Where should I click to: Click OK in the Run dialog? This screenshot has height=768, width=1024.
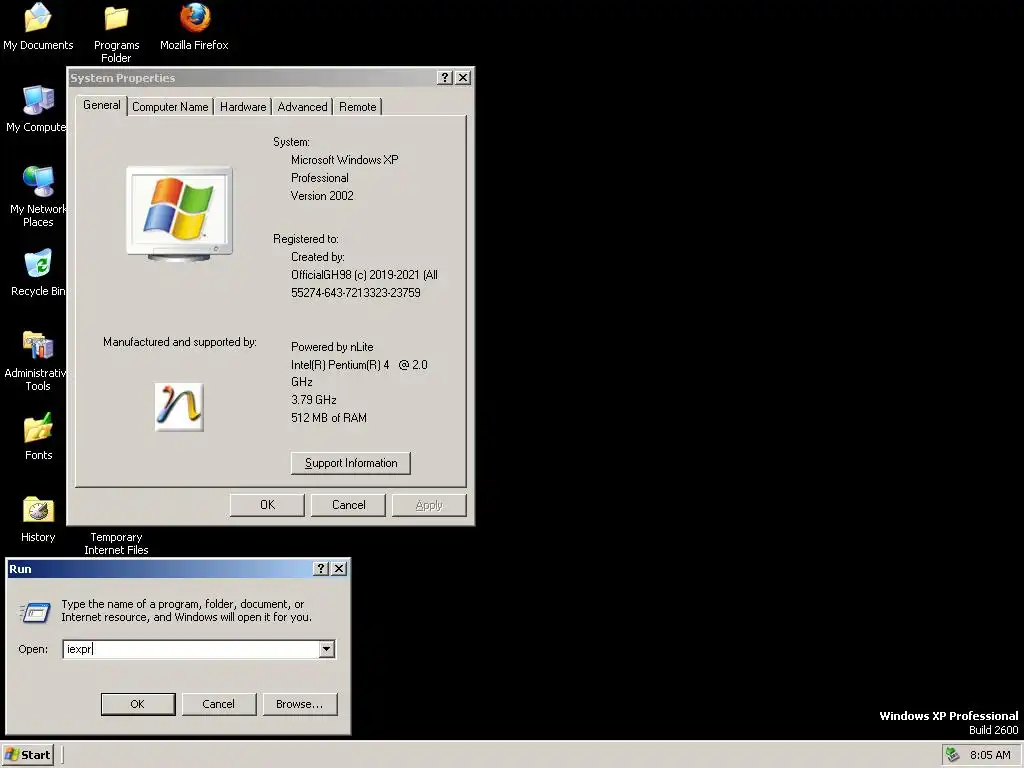coord(138,704)
